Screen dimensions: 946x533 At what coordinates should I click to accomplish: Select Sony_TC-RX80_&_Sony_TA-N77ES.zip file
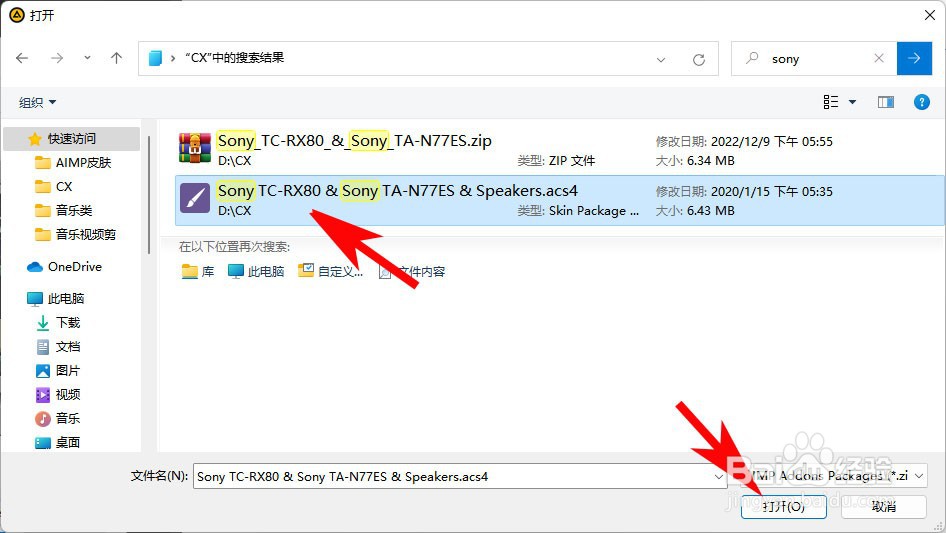[559, 150]
